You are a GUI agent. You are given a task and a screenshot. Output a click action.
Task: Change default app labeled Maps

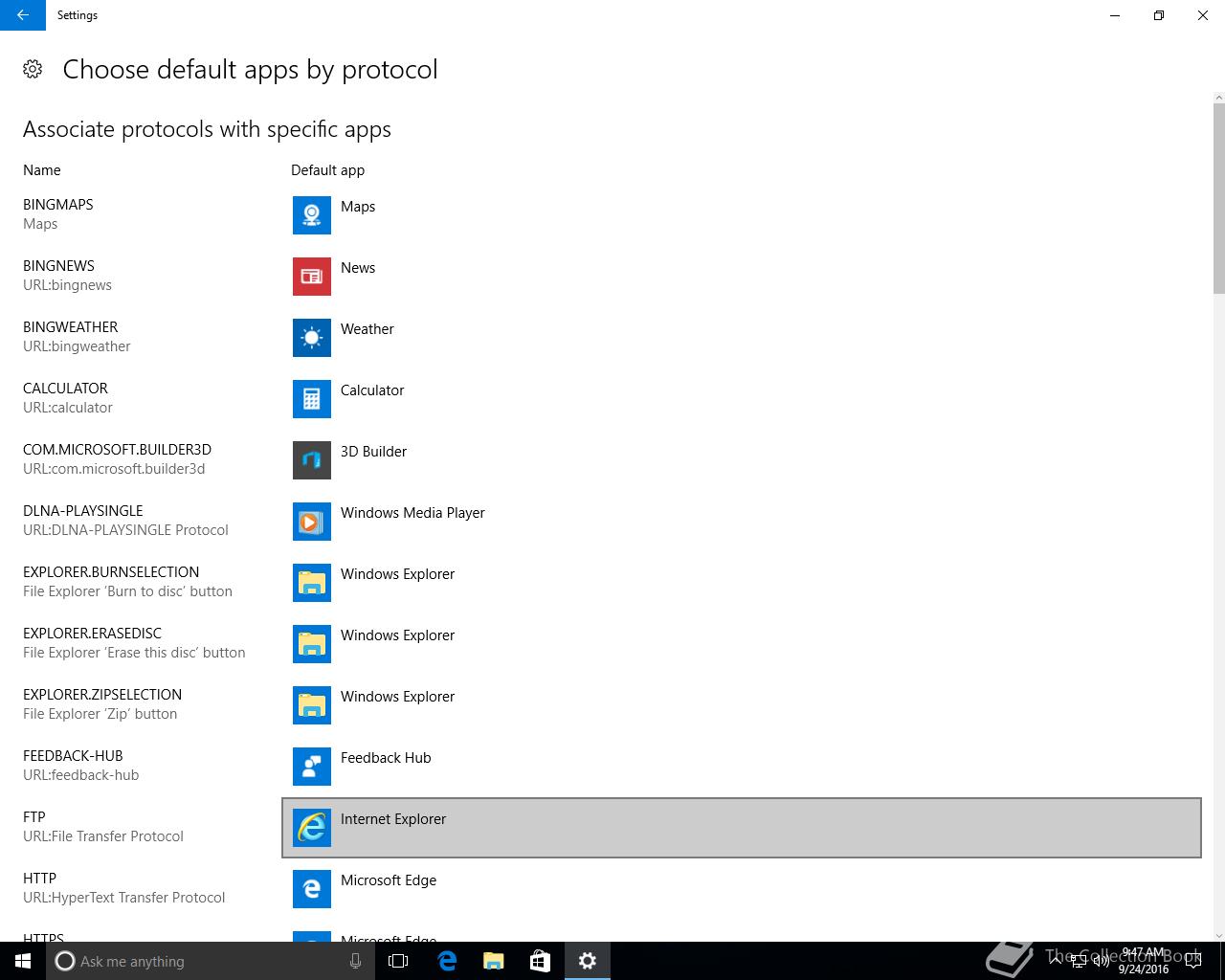click(x=358, y=207)
